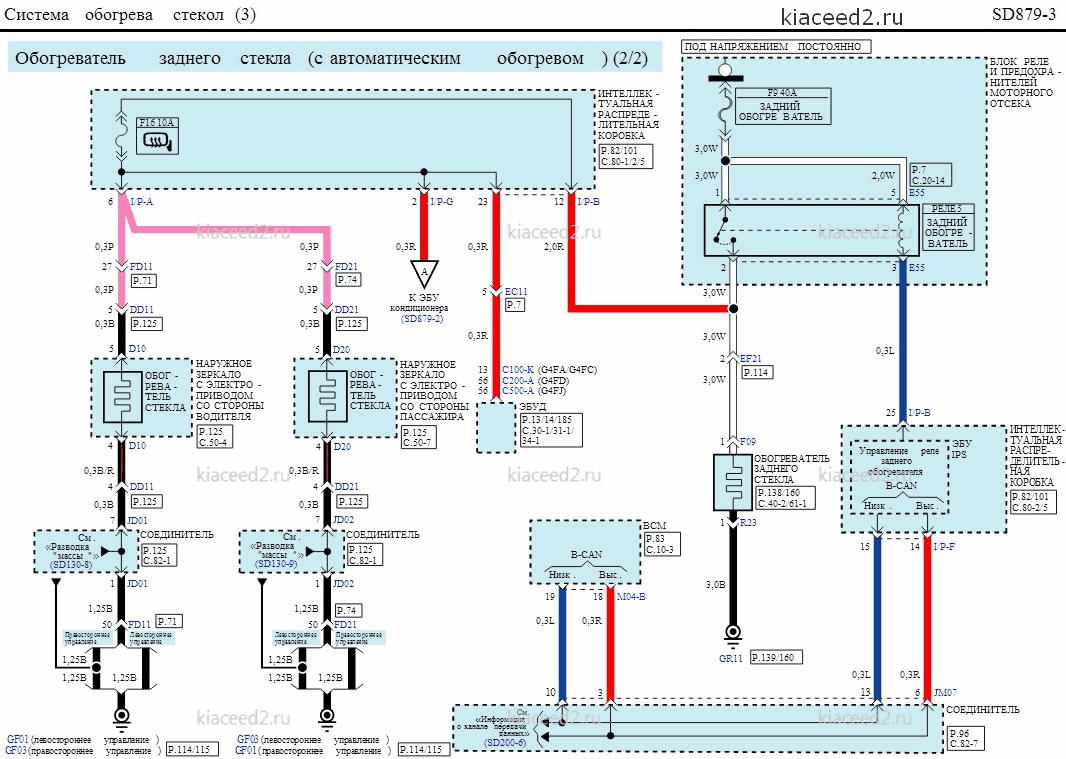The image size is (1066, 759).
Task: Click the I/P-F connector label
Action: pos(944,546)
